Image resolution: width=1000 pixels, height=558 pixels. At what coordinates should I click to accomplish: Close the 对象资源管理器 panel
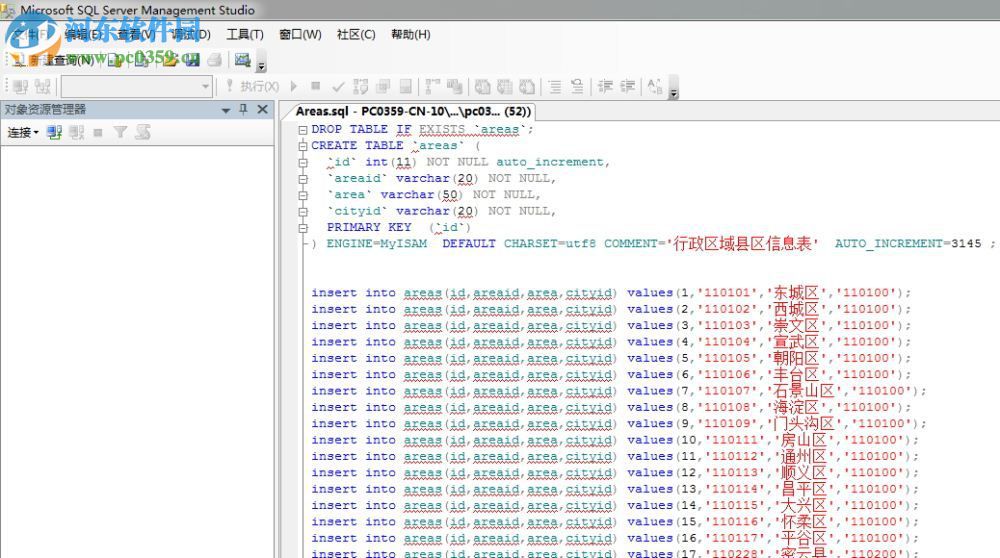(262, 110)
